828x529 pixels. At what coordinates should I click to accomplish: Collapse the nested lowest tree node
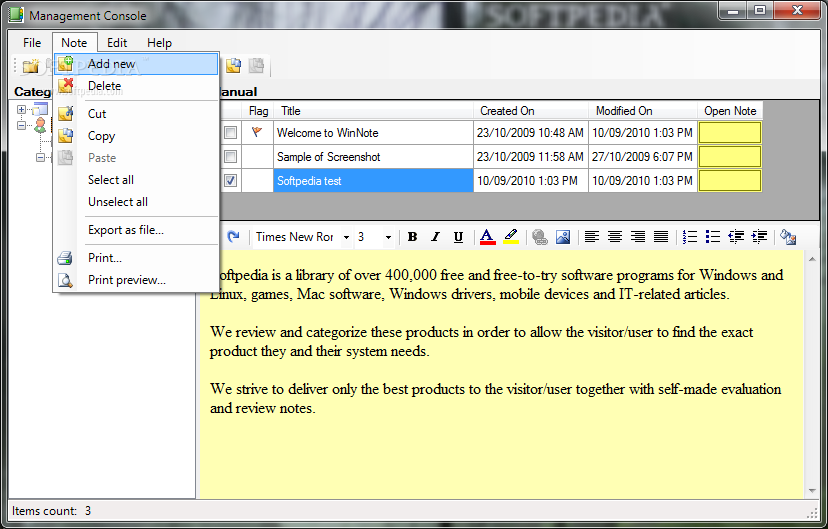click(x=41, y=157)
